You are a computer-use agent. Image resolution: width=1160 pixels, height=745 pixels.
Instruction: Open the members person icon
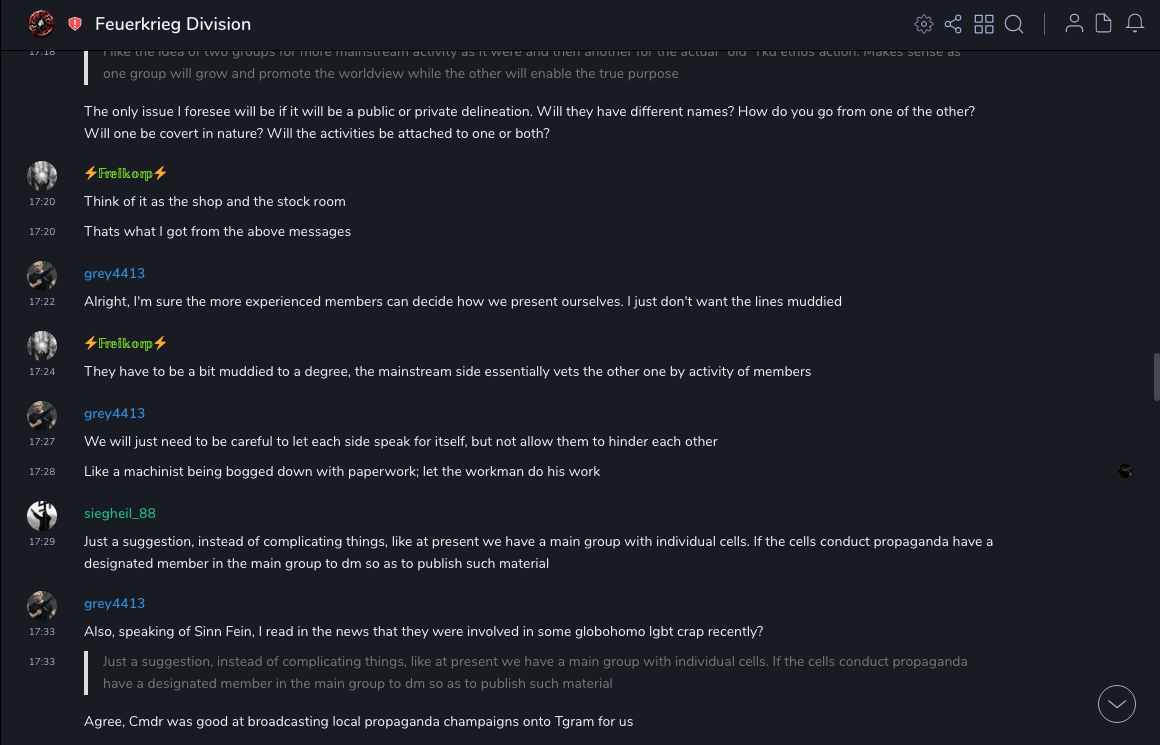coord(1074,24)
